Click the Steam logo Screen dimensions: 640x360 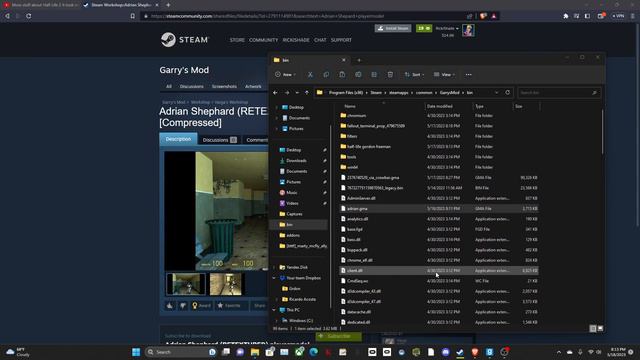[x=184, y=40]
